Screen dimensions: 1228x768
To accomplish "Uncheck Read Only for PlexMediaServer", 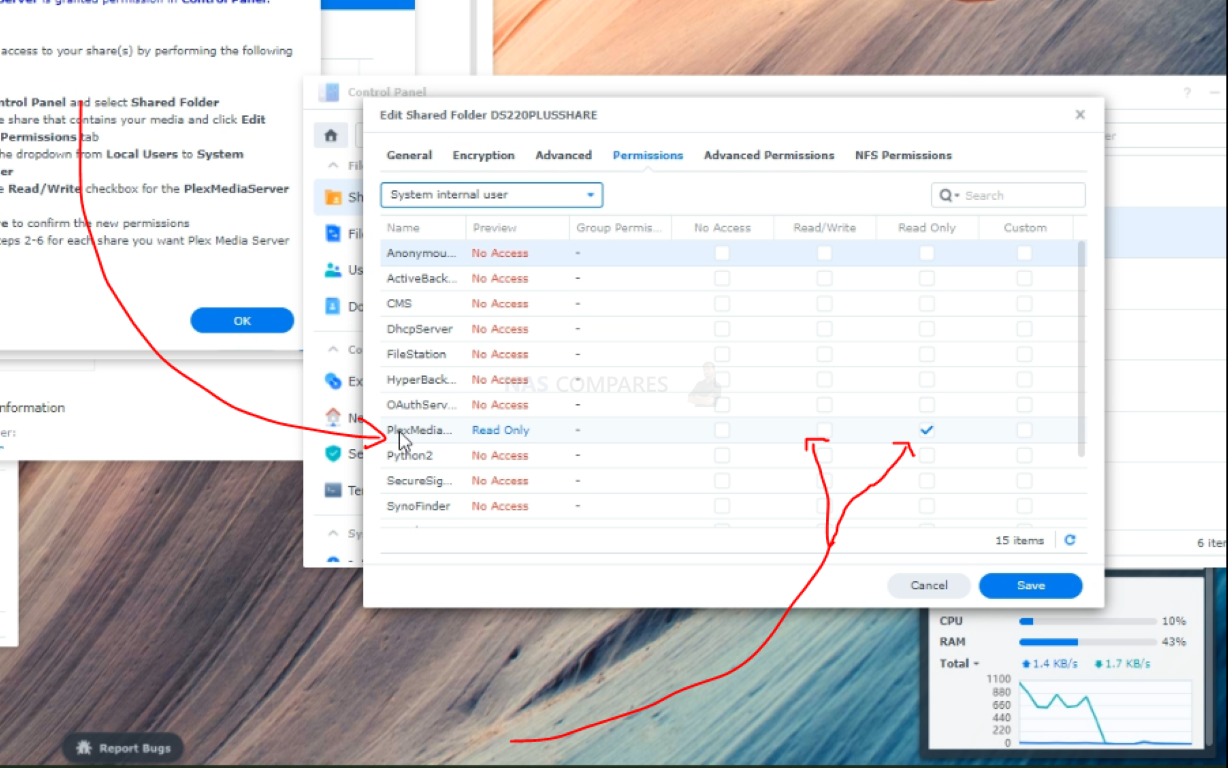I will click(x=927, y=430).
